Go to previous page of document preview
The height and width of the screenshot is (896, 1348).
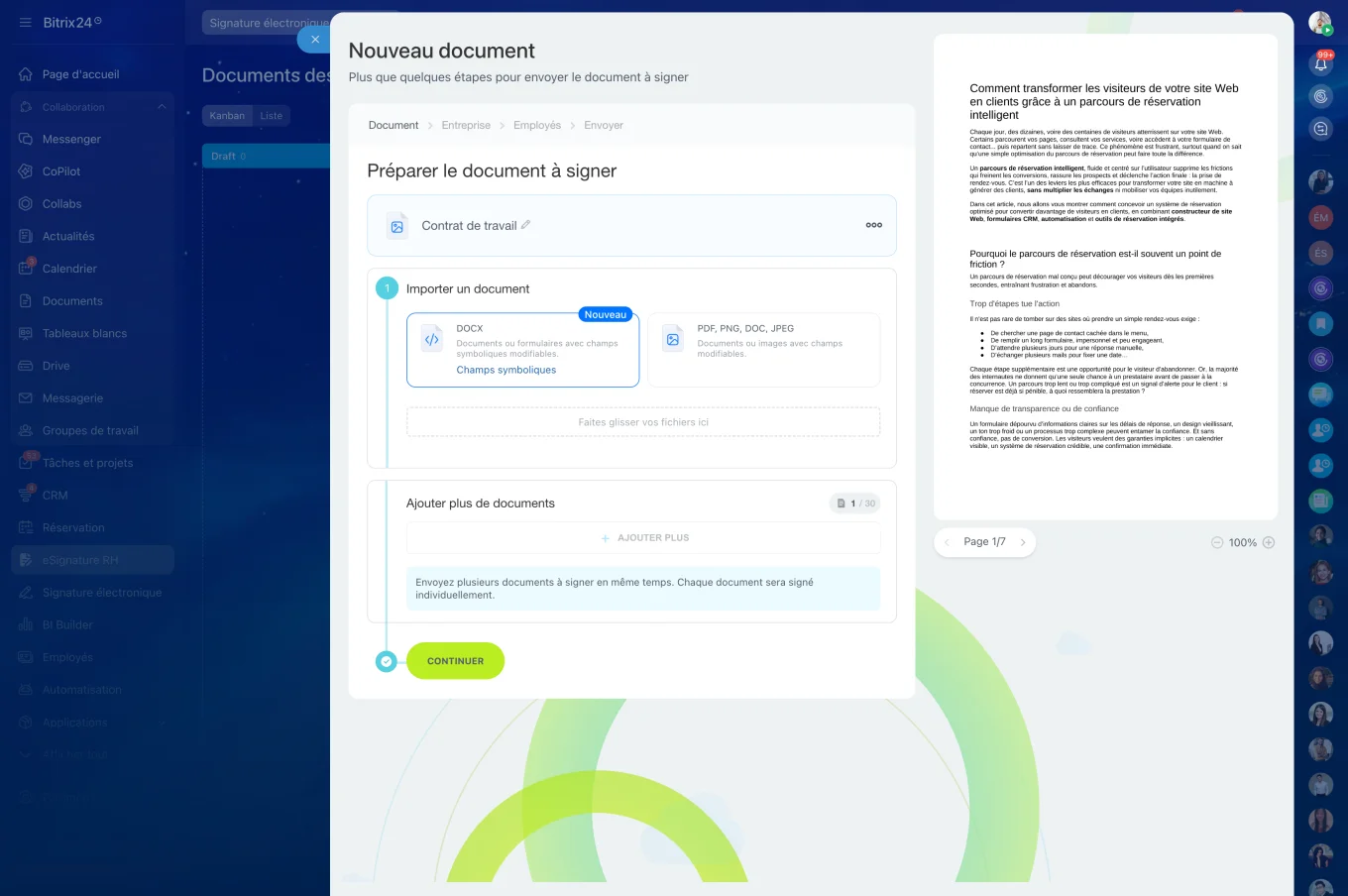tap(947, 542)
